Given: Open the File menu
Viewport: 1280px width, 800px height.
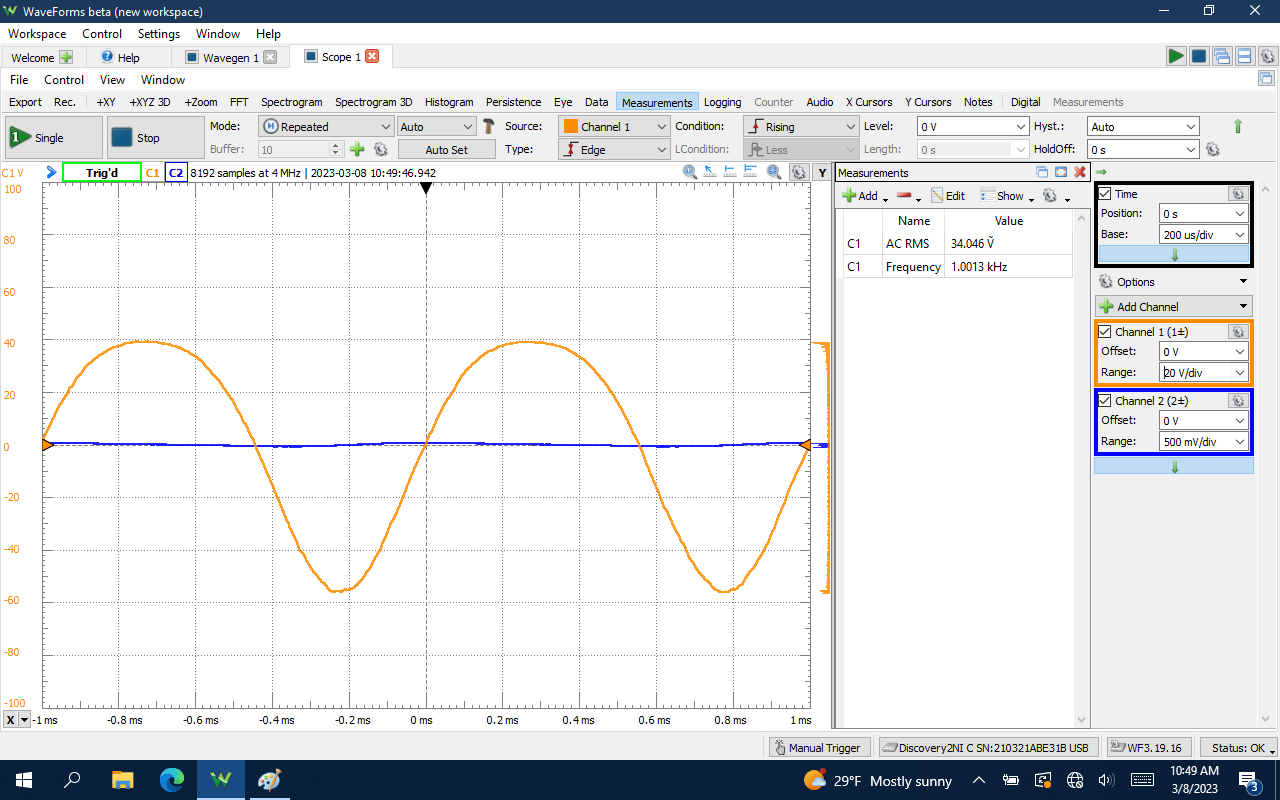Looking at the screenshot, I should [x=19, y=79].
